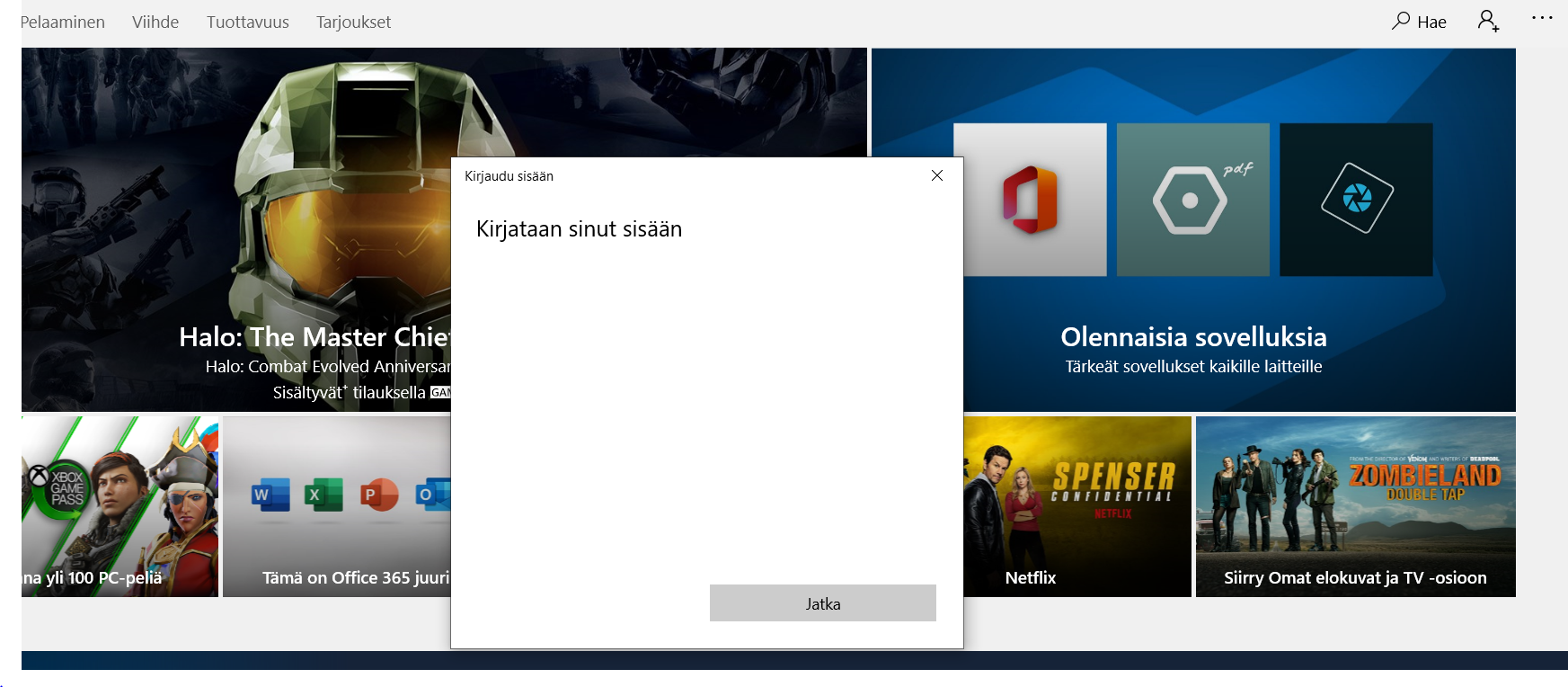This screenshot has height=687, width=1568.
Task: Open the Zombieland Double Tap tile
Action: [1356, 506]
